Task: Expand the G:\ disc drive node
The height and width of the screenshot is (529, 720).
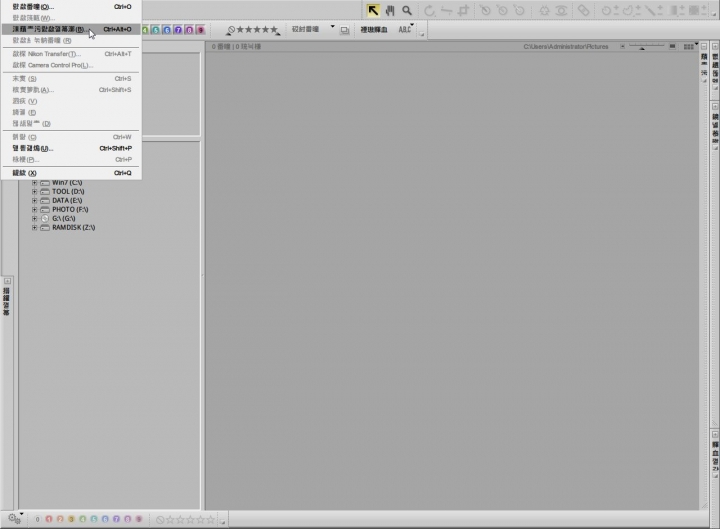Action: click(x=34, y=219)
